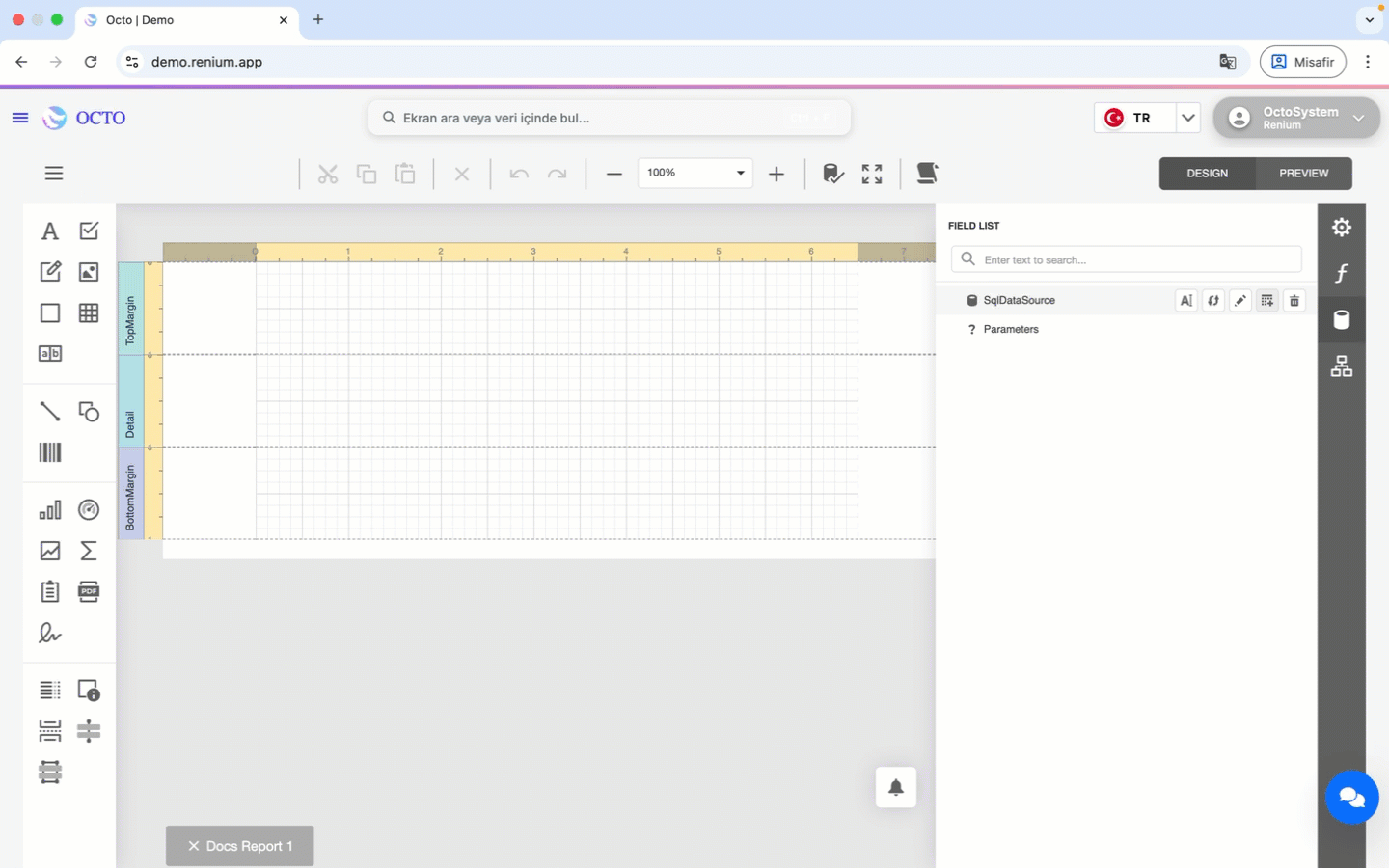Select the Table tool
1389x868 pixels.
pyautogui.click(x=88, y=312)
